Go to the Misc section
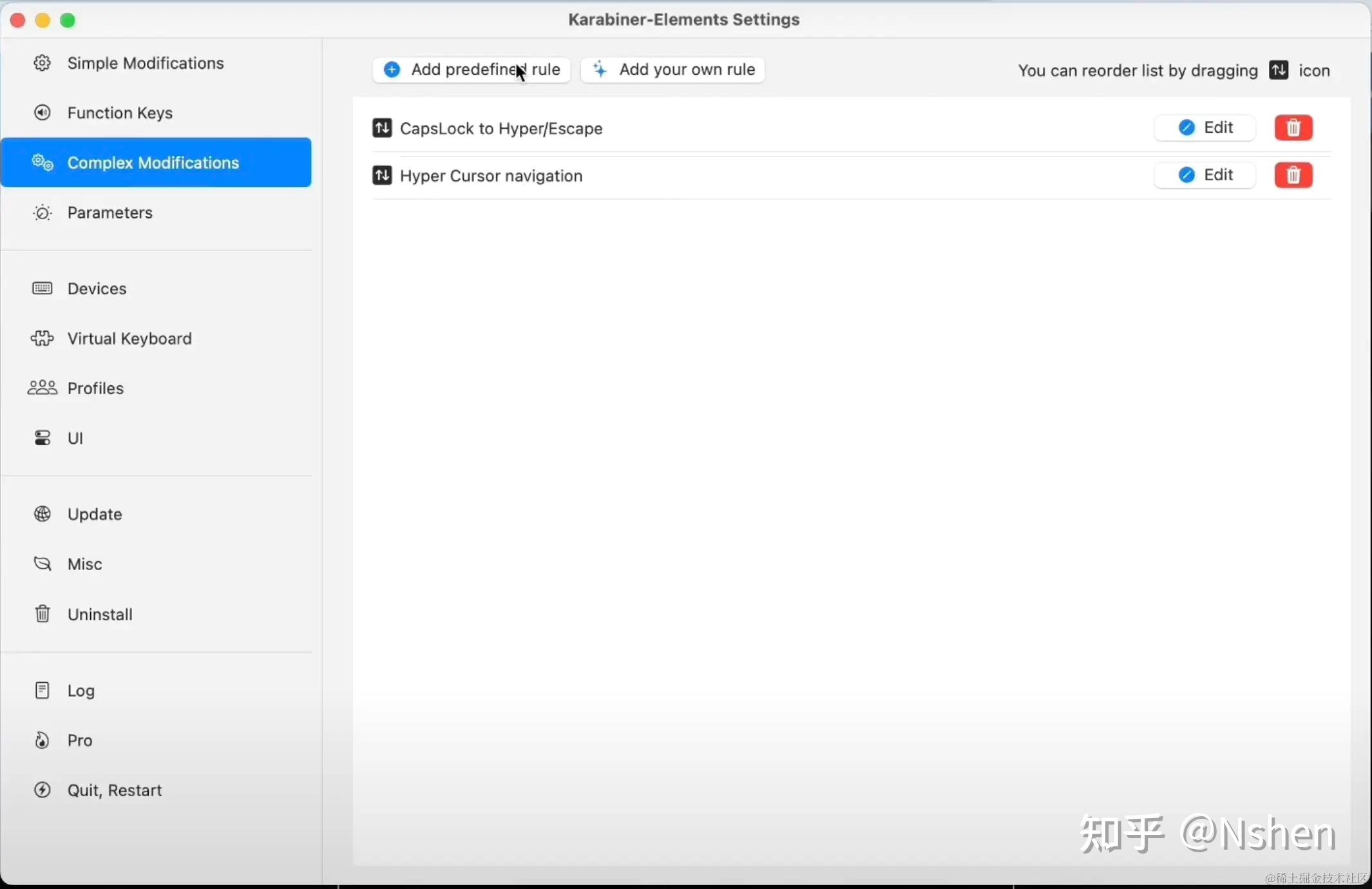Image resolution: width=1372 pixels, height=889 pixels. pos(156,564)
